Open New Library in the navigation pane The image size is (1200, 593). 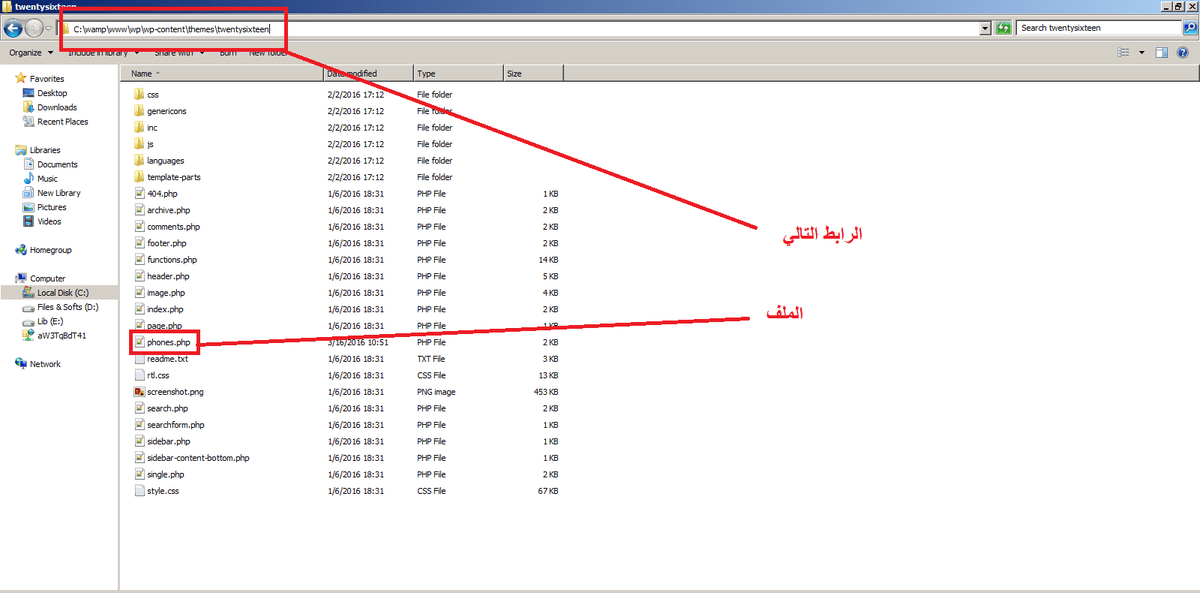tap(59, 193)
